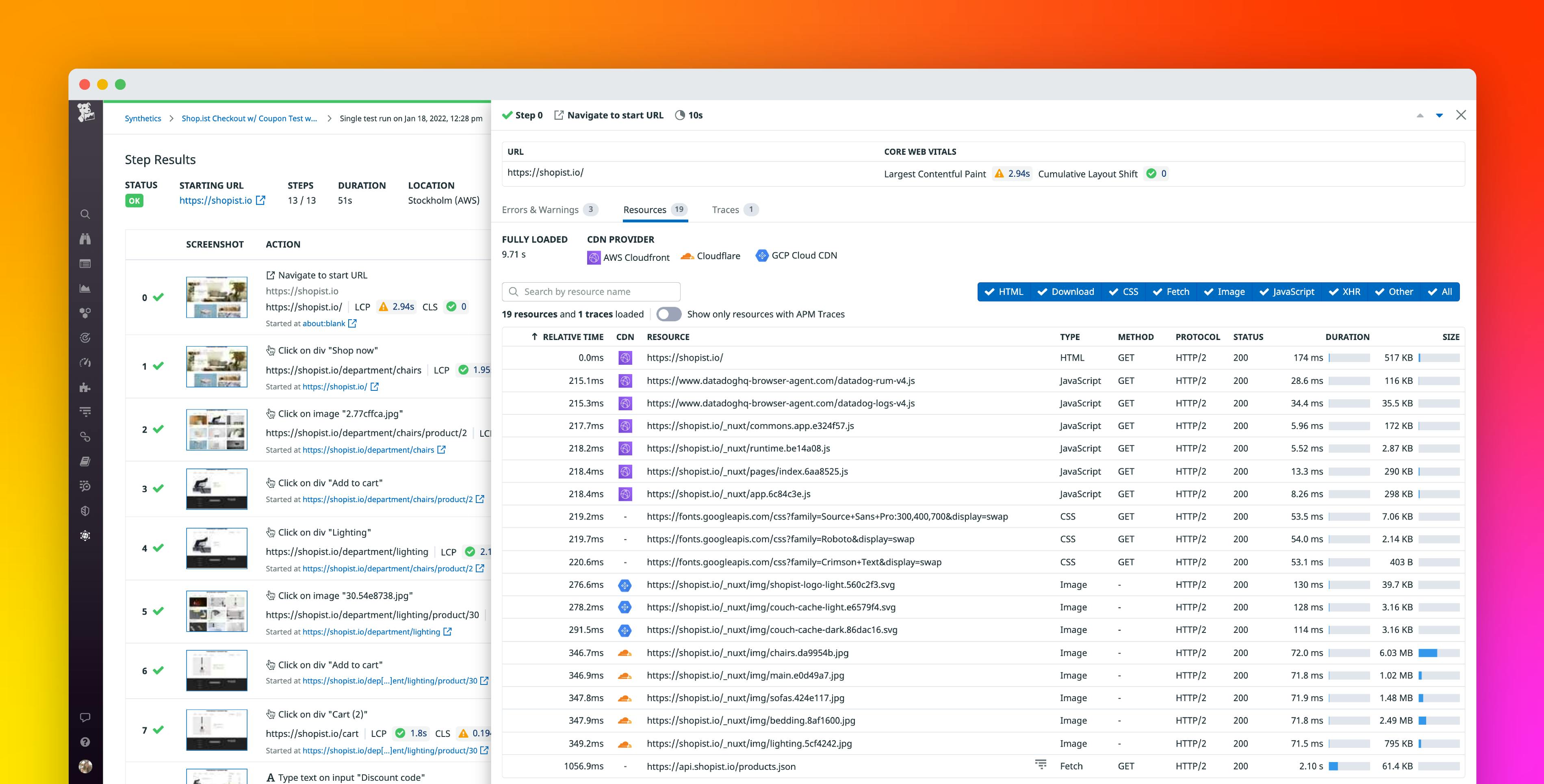Image resolution: width=1544 pixels, height=784 pixels.
Task: Click the GCP Cloud CDN provider icon
Action: 762,256
